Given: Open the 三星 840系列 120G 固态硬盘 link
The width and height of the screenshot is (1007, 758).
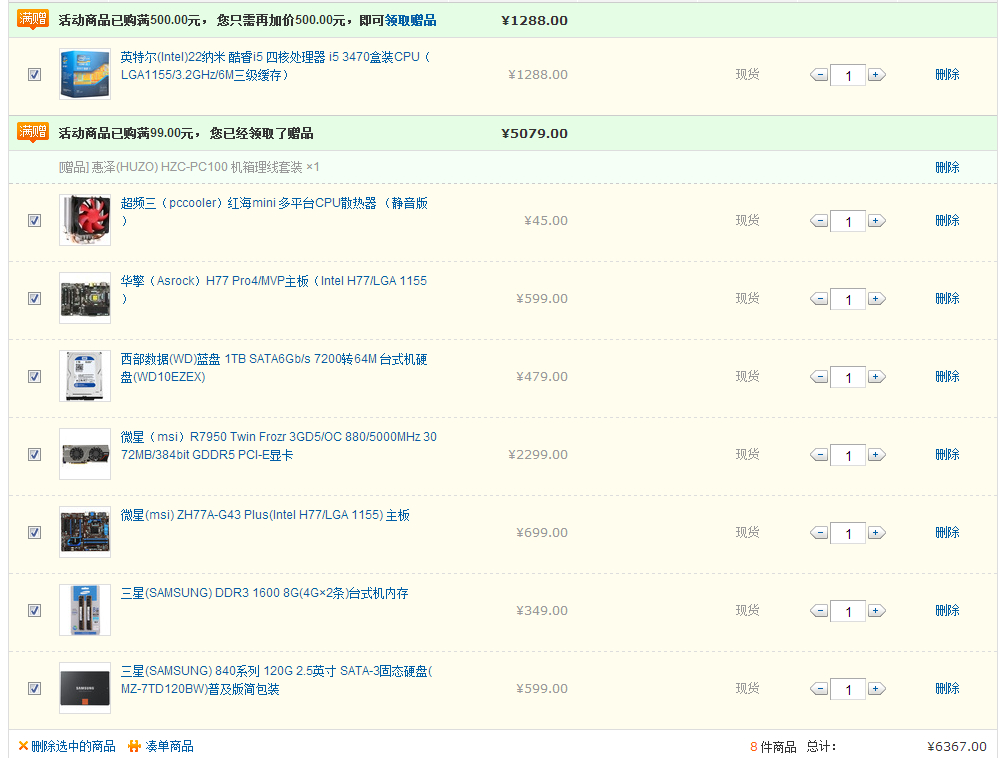Looking at the screenshot, I should (277, 680).
